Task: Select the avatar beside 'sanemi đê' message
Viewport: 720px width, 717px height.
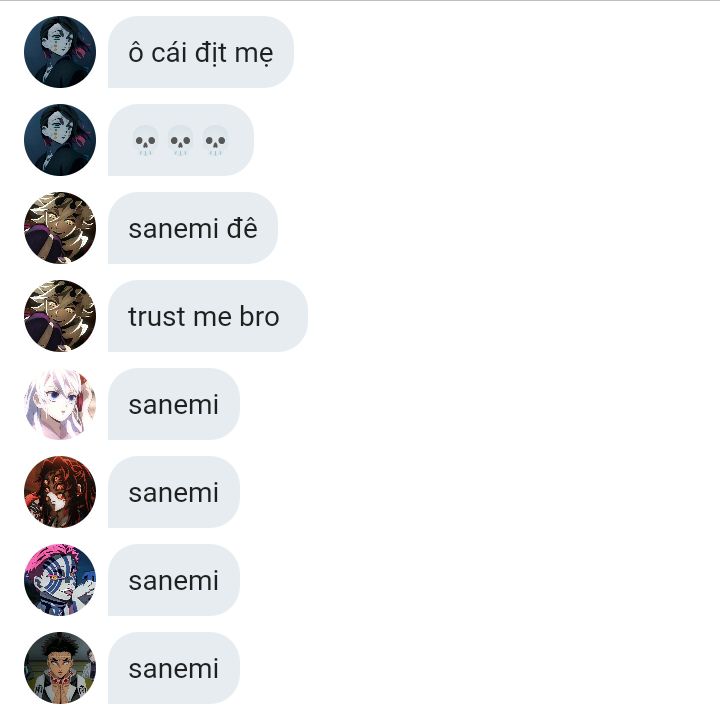Action: click(60, 228)
